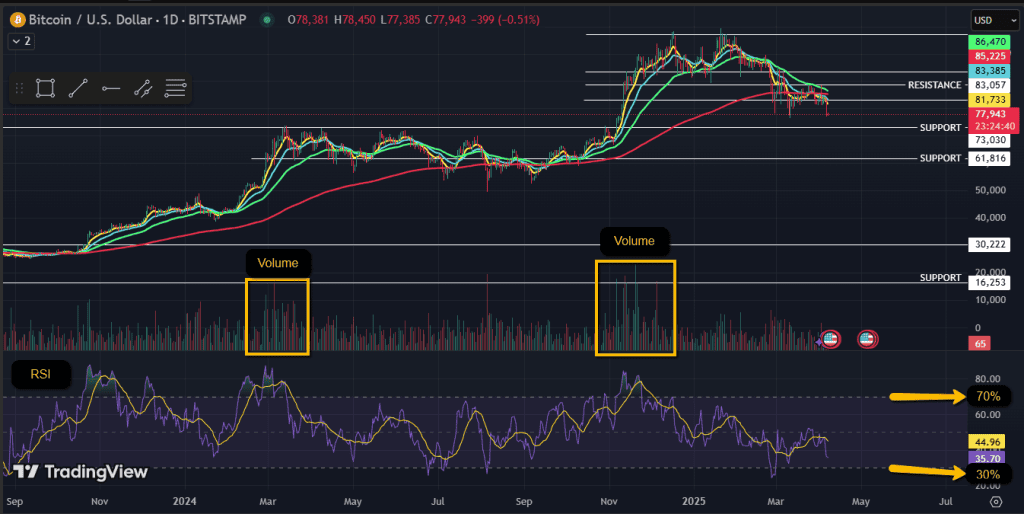Click the white 83,057 price tag
The height and width of the screenshot is (514, 1024).
click(x=989, y=85)
